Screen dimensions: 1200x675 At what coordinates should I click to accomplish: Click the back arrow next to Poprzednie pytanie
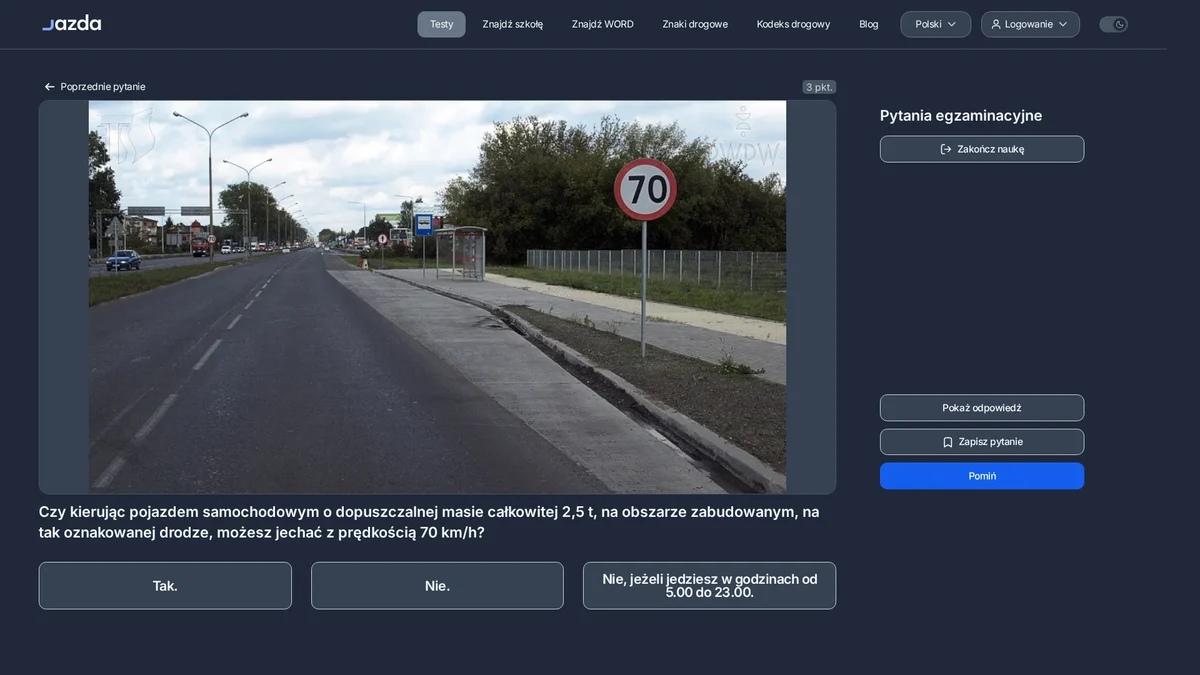pyautogui.click(x=49, y=87)
